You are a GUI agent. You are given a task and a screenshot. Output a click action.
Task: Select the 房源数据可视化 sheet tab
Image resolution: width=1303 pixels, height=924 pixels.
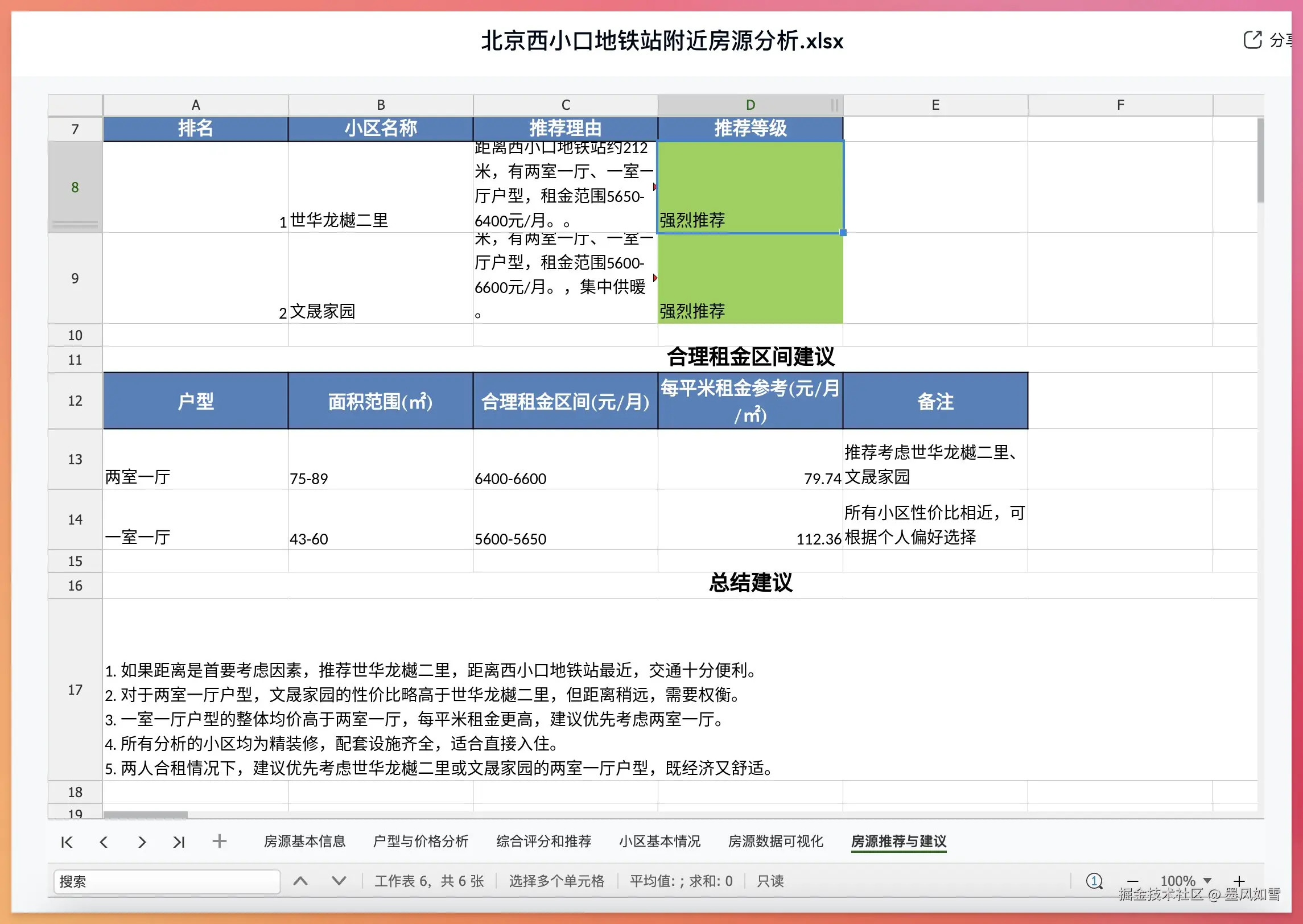pos(776,841)
